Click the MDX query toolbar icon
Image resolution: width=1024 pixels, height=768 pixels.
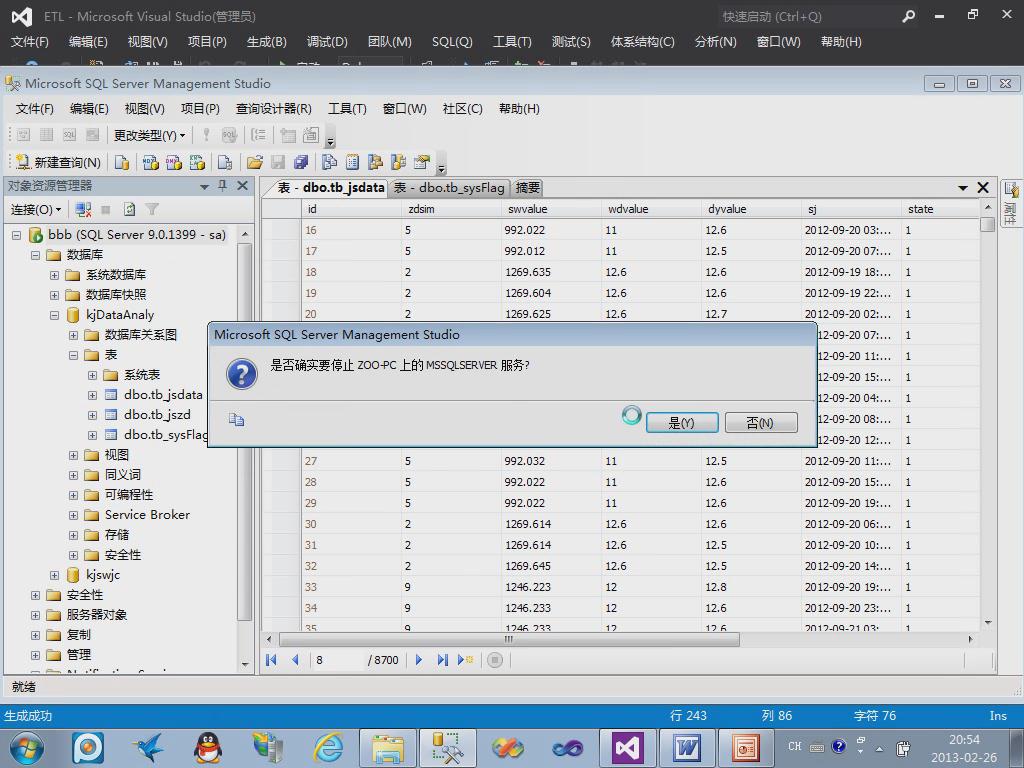(151, 162)
